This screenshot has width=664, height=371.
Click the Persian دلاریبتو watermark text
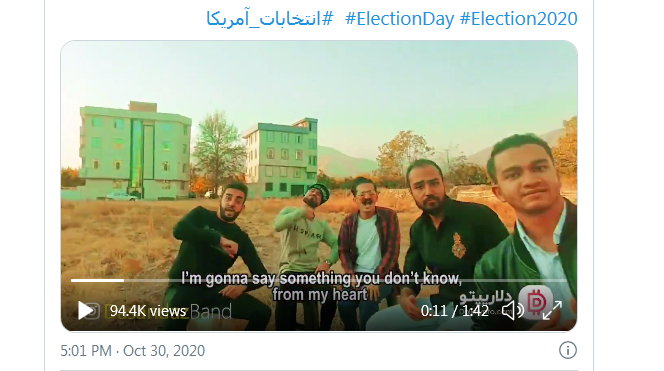tap(485, 296)
